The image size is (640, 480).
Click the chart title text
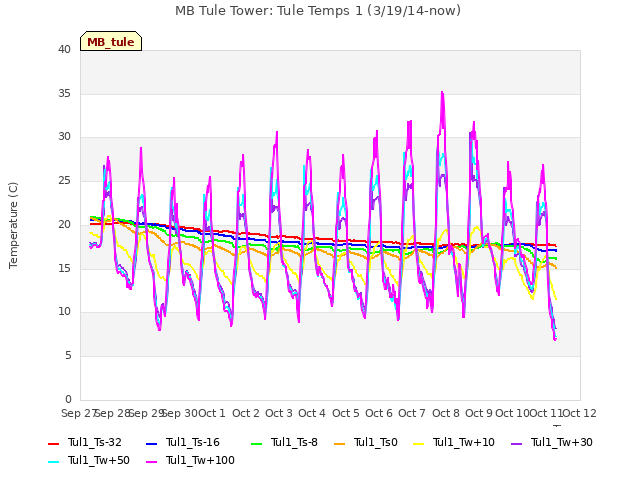[x=318, y=10]
